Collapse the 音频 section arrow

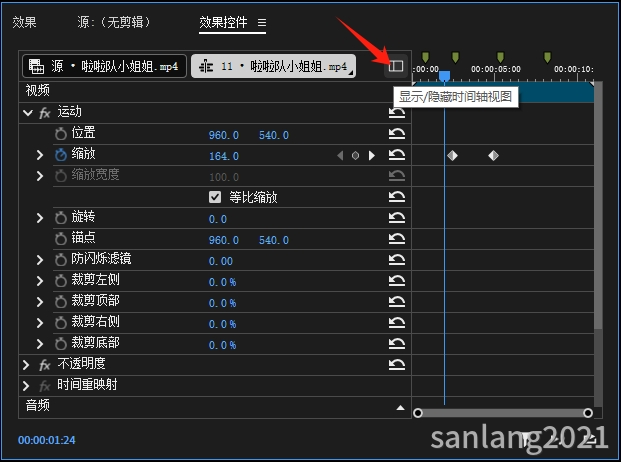coord(400,408)
